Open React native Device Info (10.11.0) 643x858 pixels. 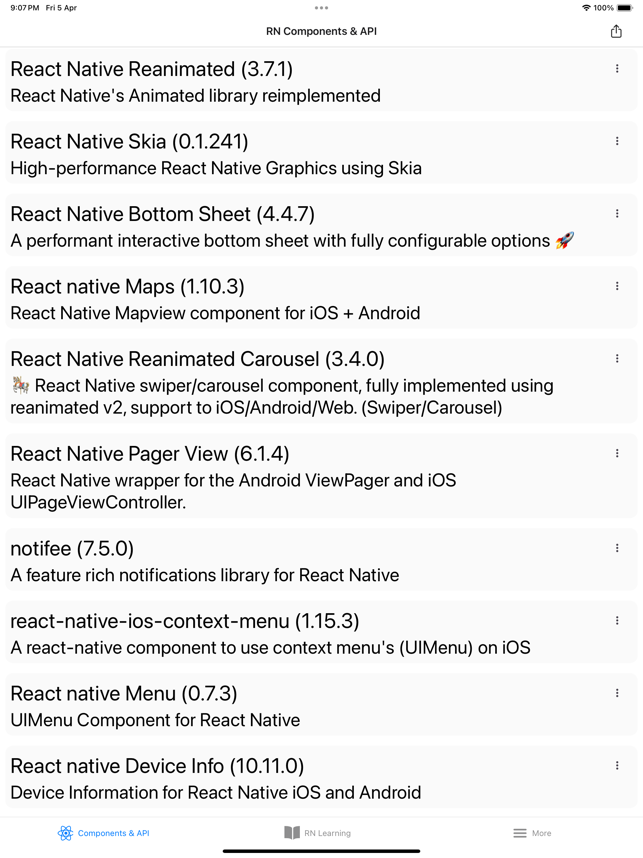pyautogui.click(x=321, y=778)
